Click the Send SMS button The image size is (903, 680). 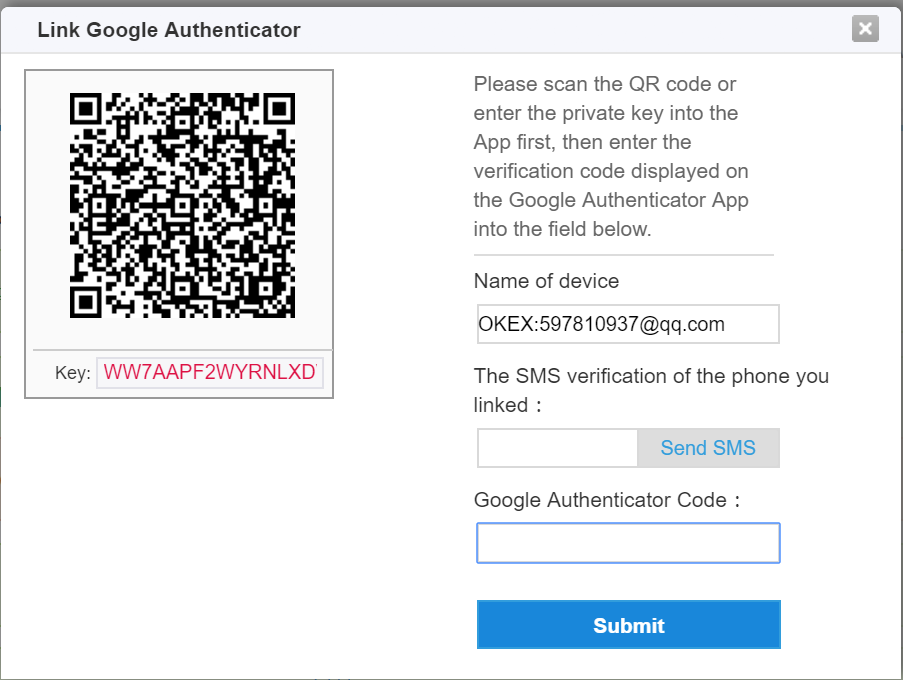tap(708, 448)
